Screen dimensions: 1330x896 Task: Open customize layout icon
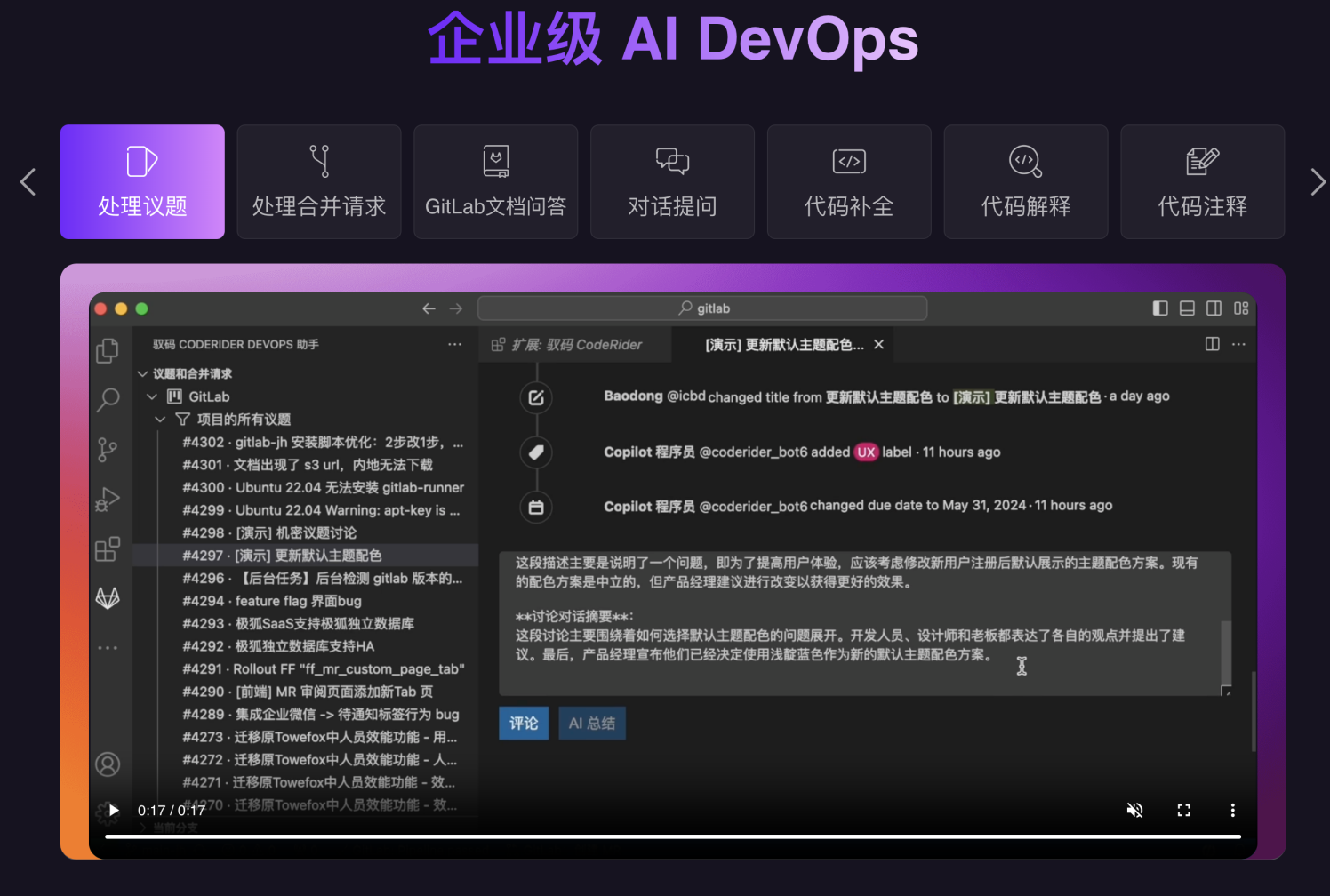1241,308
